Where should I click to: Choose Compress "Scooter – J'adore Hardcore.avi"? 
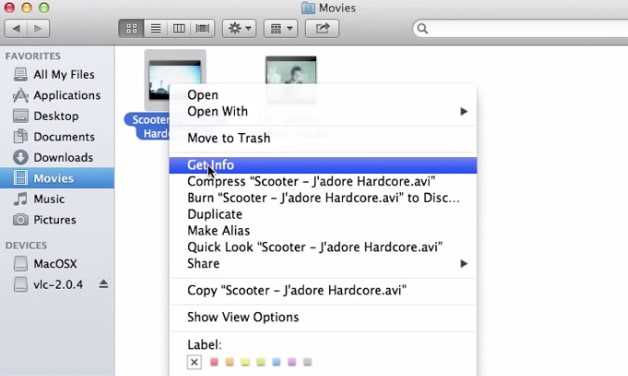coord(323,181)
